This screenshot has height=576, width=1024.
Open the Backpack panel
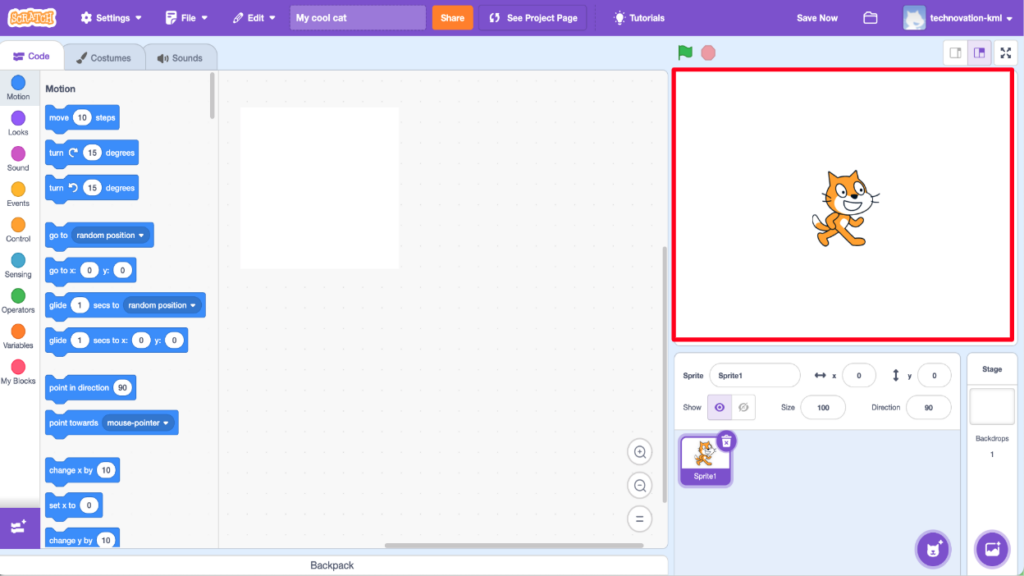tap(332, 565)
